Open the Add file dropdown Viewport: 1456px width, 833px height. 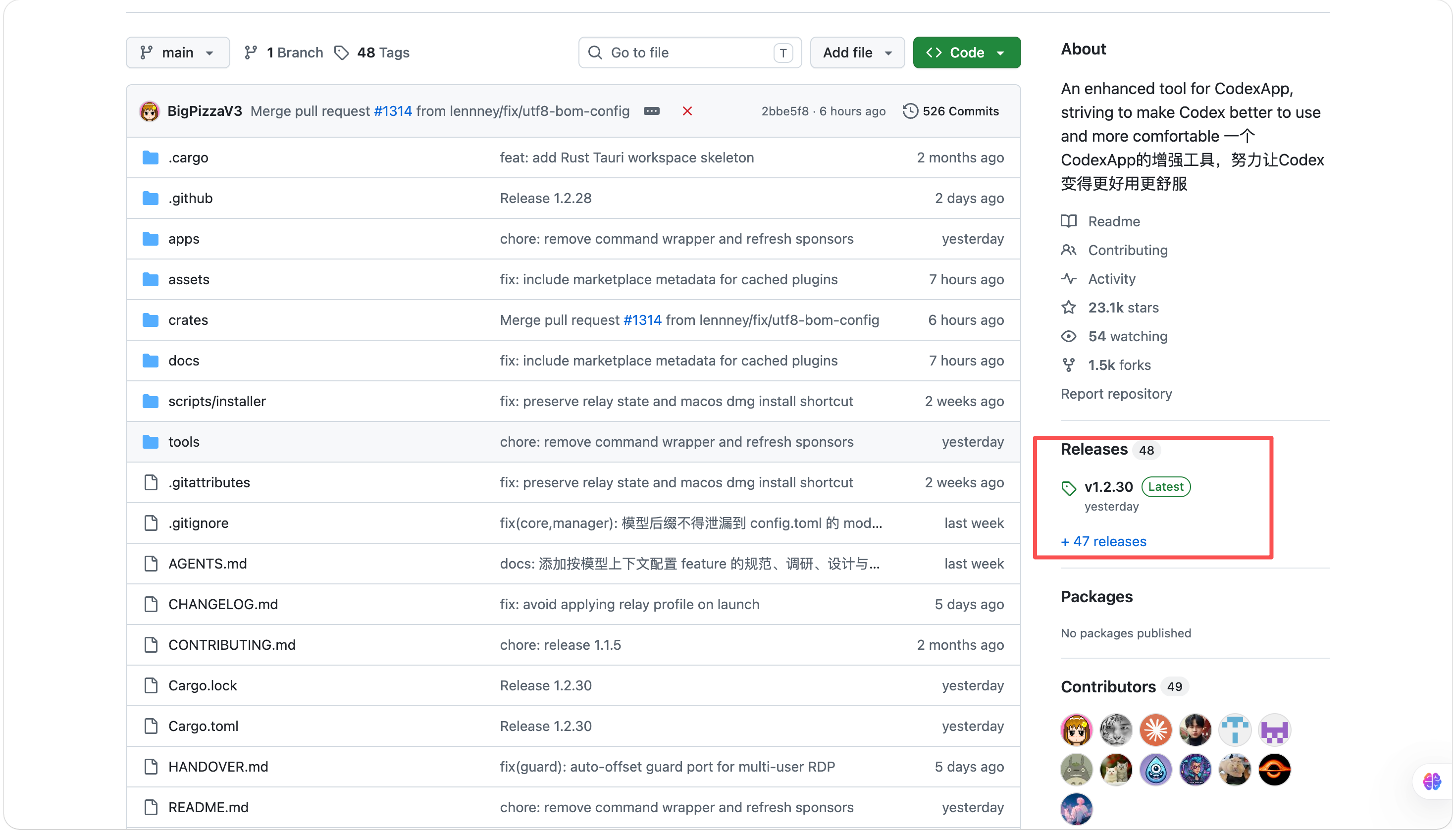point(857,52)
